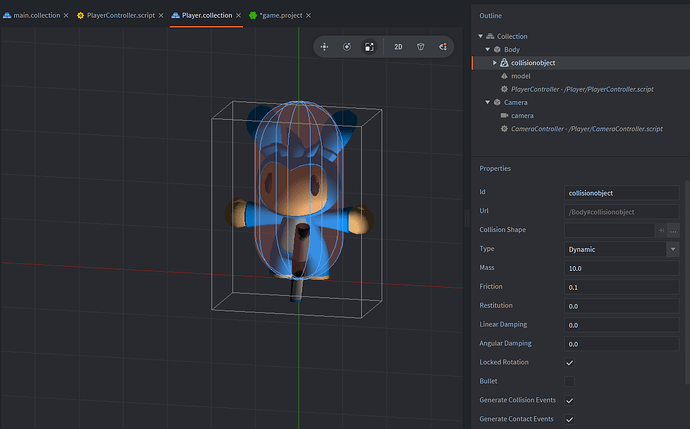The width and height of the screenshot is (690, 429).
Task: Select the Scale tool in viewport toolbar
Action: coord(369,47)
